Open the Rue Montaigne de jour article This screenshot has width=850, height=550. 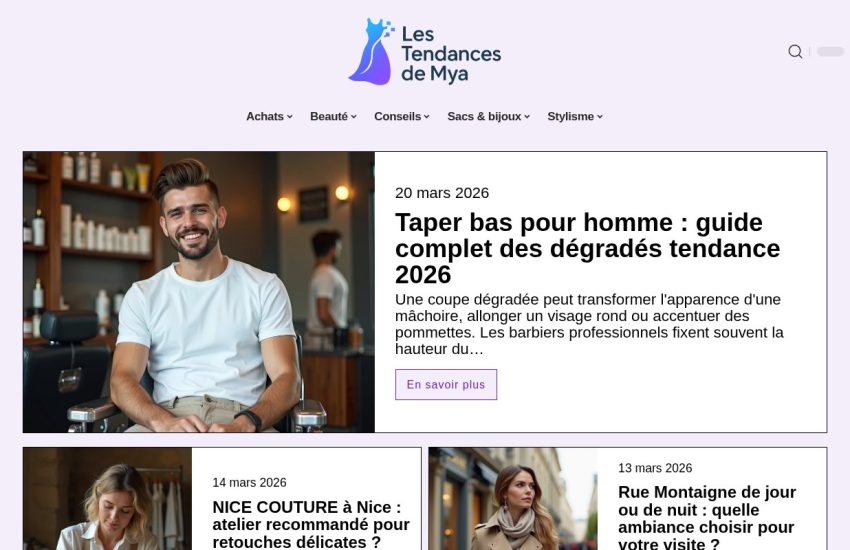pyautogui.click(x=707, y=518)
